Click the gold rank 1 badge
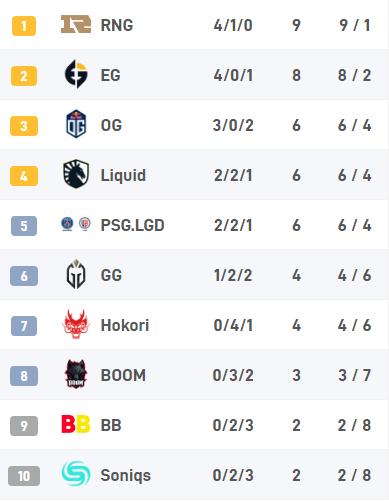The width and height of the screenshot is (389, 501). coord(24,26)
